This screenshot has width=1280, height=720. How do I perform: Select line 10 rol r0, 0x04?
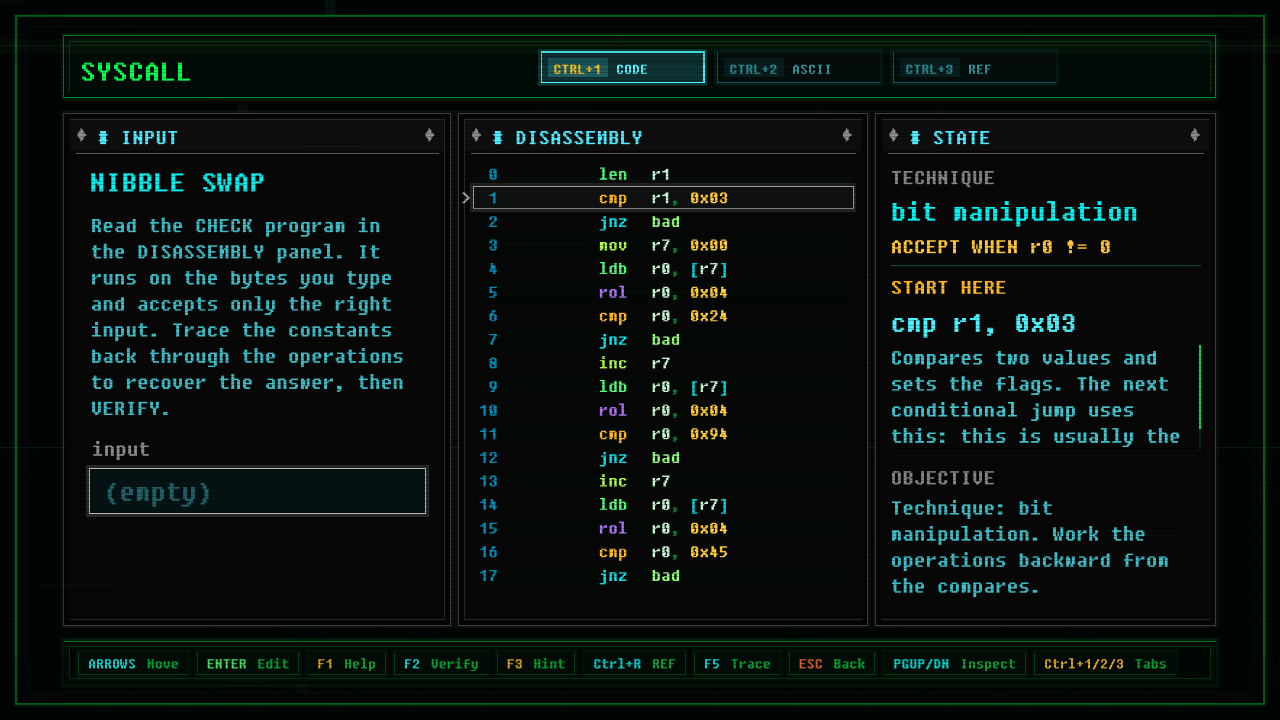(662, 410)
